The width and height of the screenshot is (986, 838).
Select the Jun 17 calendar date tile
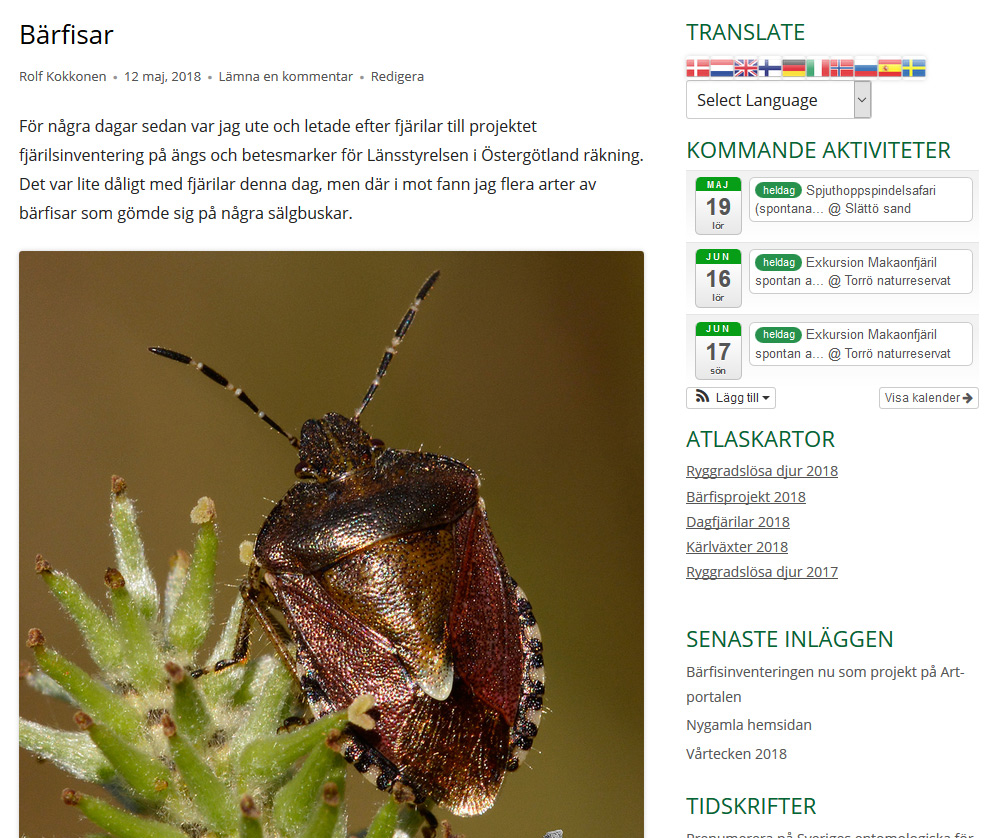click(x=718, y=350)
